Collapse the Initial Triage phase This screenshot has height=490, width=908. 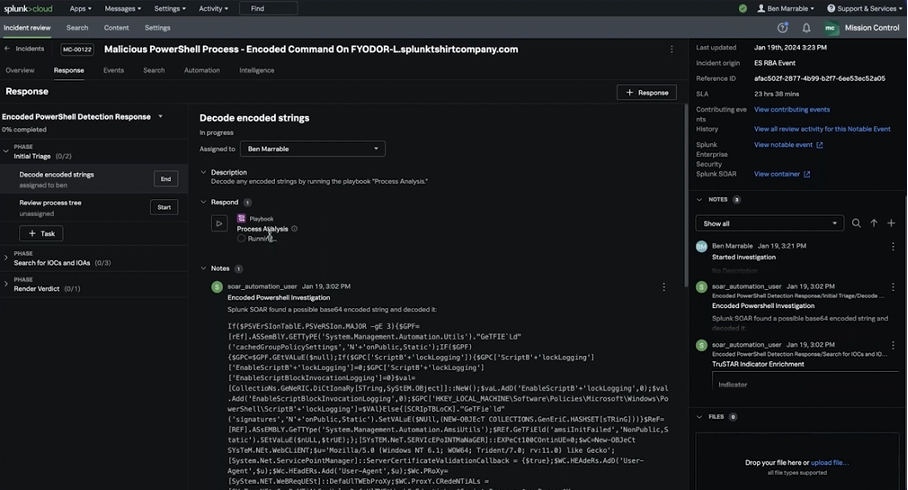[x=6, y=153]
